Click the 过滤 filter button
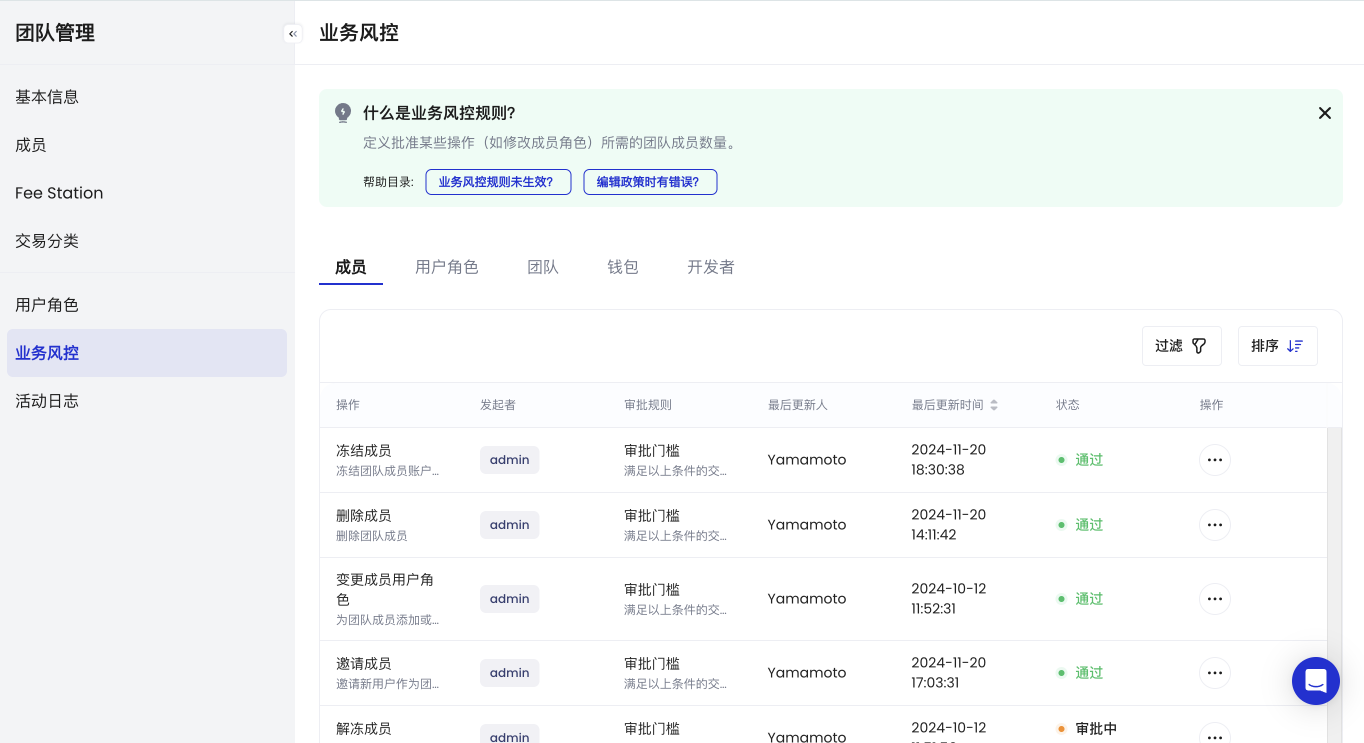This screenshot has width=1364, height=743. pyautogui.click(x=1182, y=346)
